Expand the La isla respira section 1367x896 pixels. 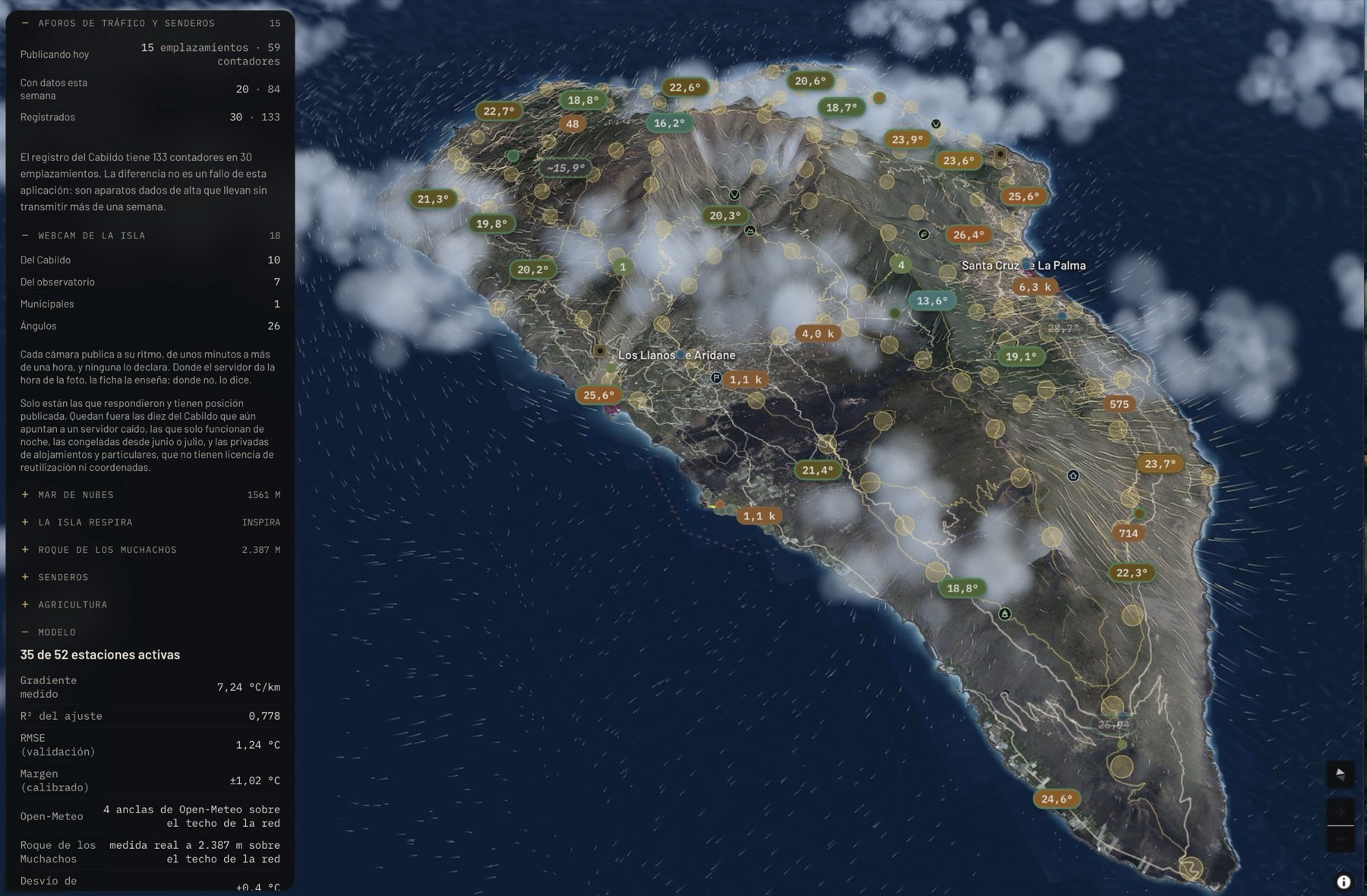coord(150,522)
